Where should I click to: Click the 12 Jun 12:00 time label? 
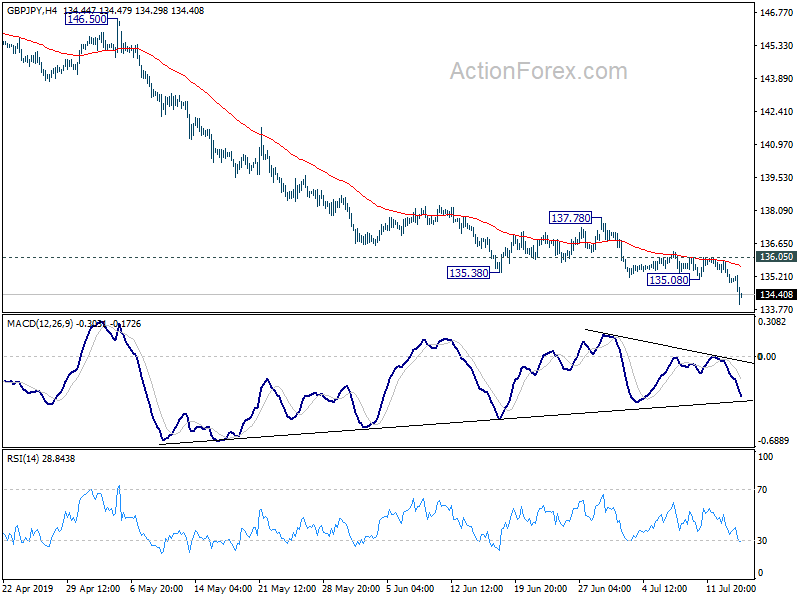click(477, 589)
